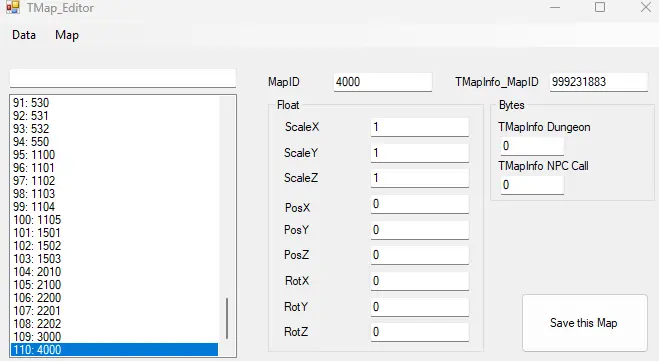659x361 pixels.
Task: Focus the search box above the map list
Action: point(123,78)
